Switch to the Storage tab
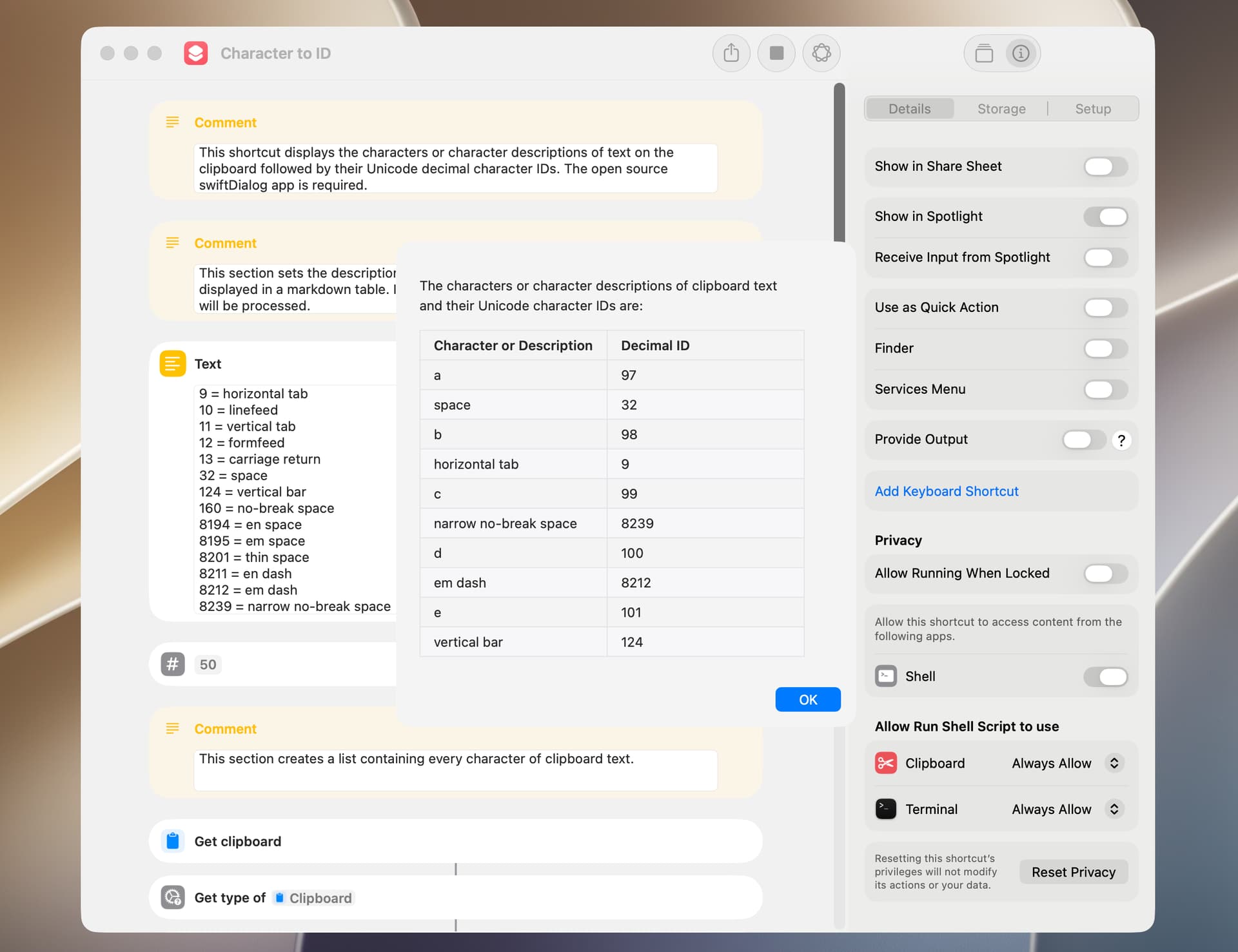Image resolution: width=1238 pixels, height=952 pixels. 1001,109
